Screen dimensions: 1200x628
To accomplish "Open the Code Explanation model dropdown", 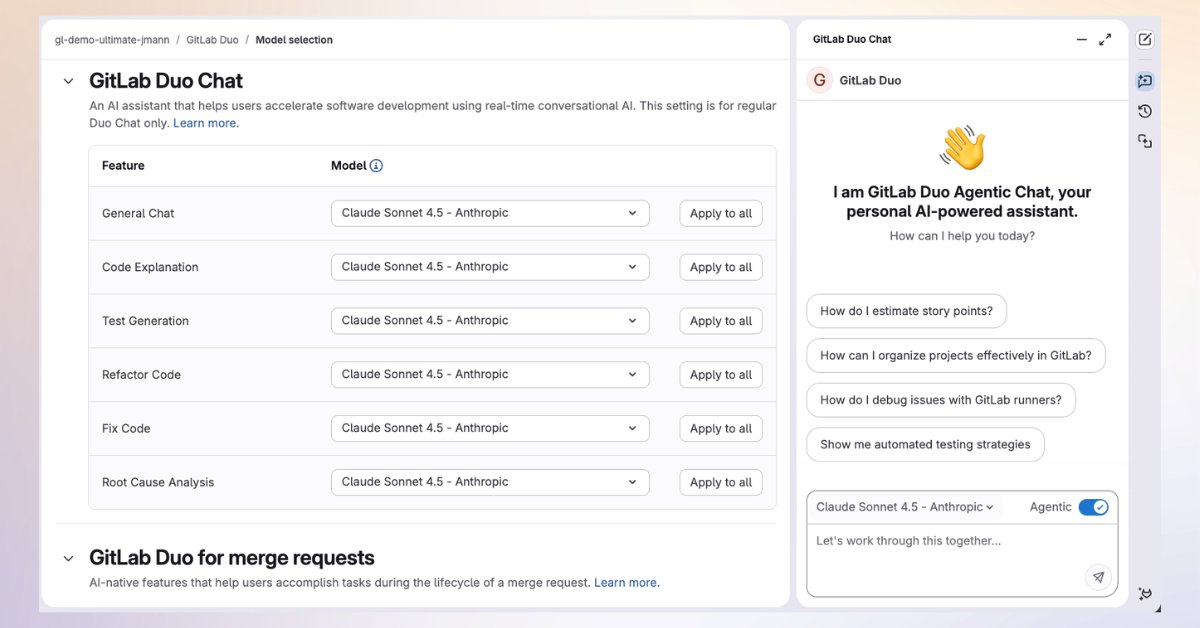I will click(x=490, y=267).
